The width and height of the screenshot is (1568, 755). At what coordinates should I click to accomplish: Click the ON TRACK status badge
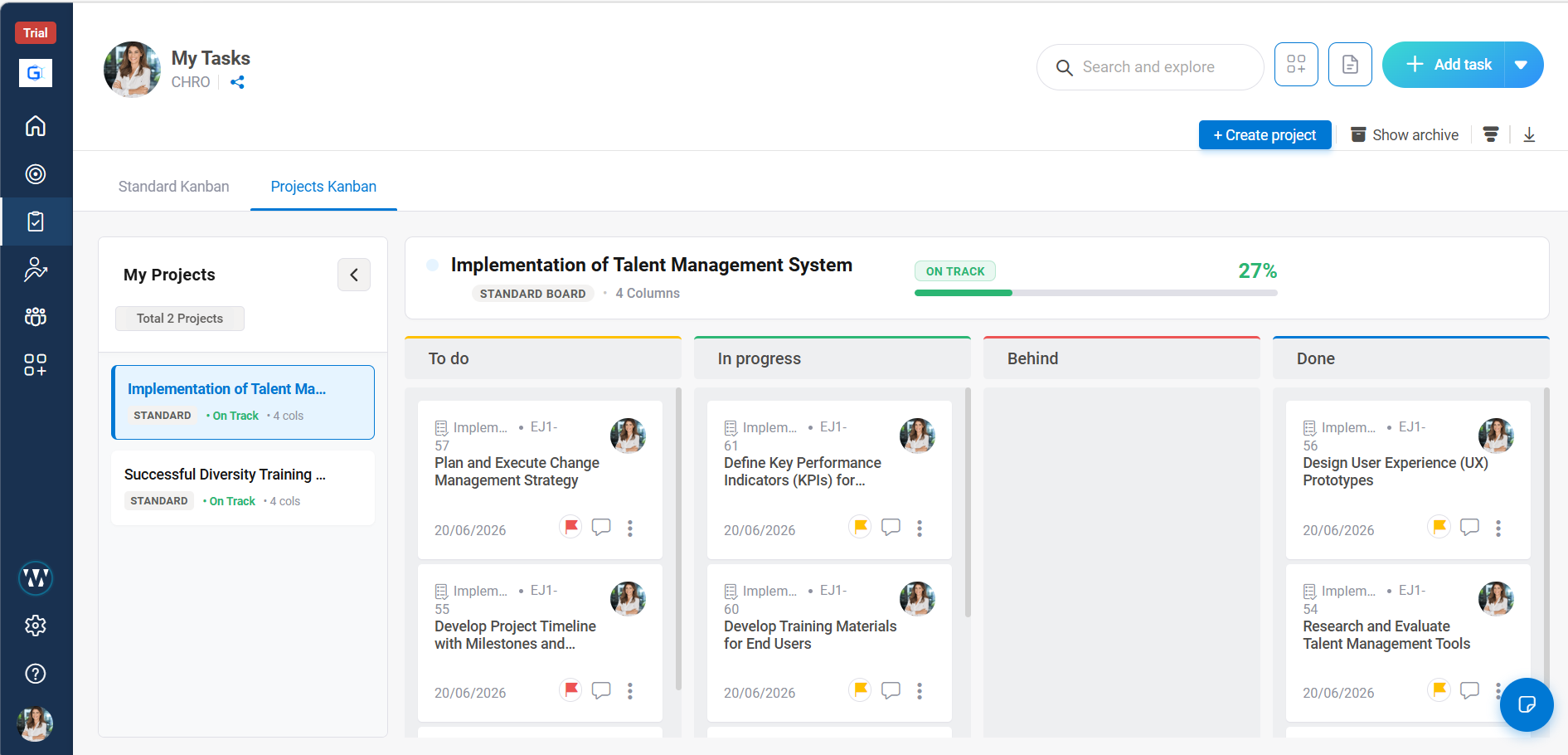point(955,271)
